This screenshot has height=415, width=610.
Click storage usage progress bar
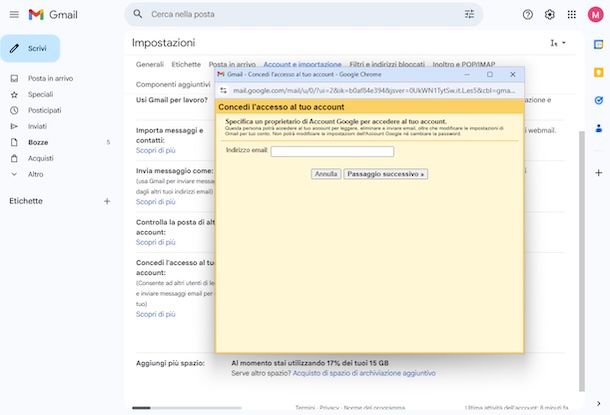pyautogui.click(x=187, y=408)
